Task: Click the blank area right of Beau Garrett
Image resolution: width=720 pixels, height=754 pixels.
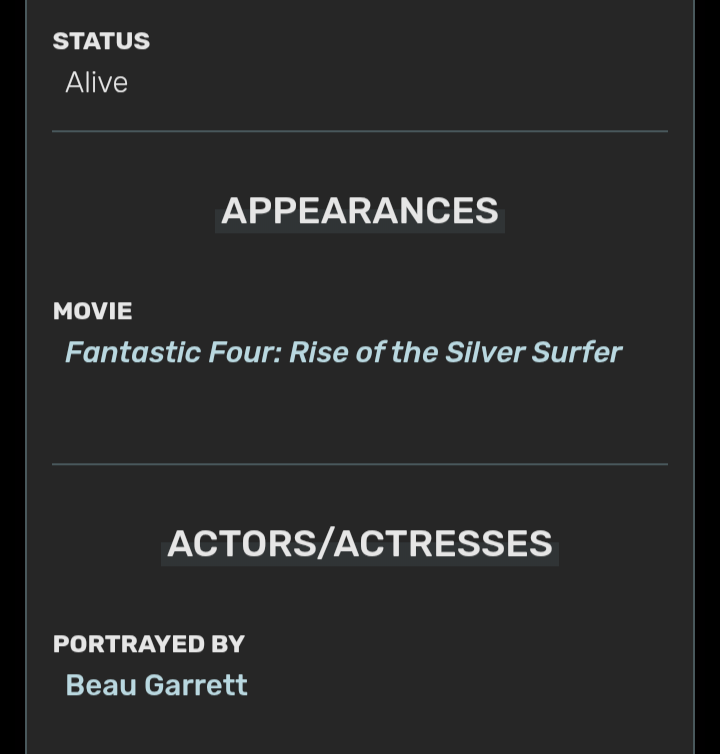Action: coord(457,685)
